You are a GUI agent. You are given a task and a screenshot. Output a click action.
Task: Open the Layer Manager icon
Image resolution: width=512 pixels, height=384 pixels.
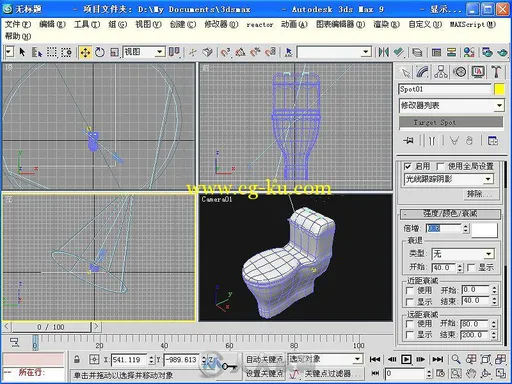pos(417,52)
